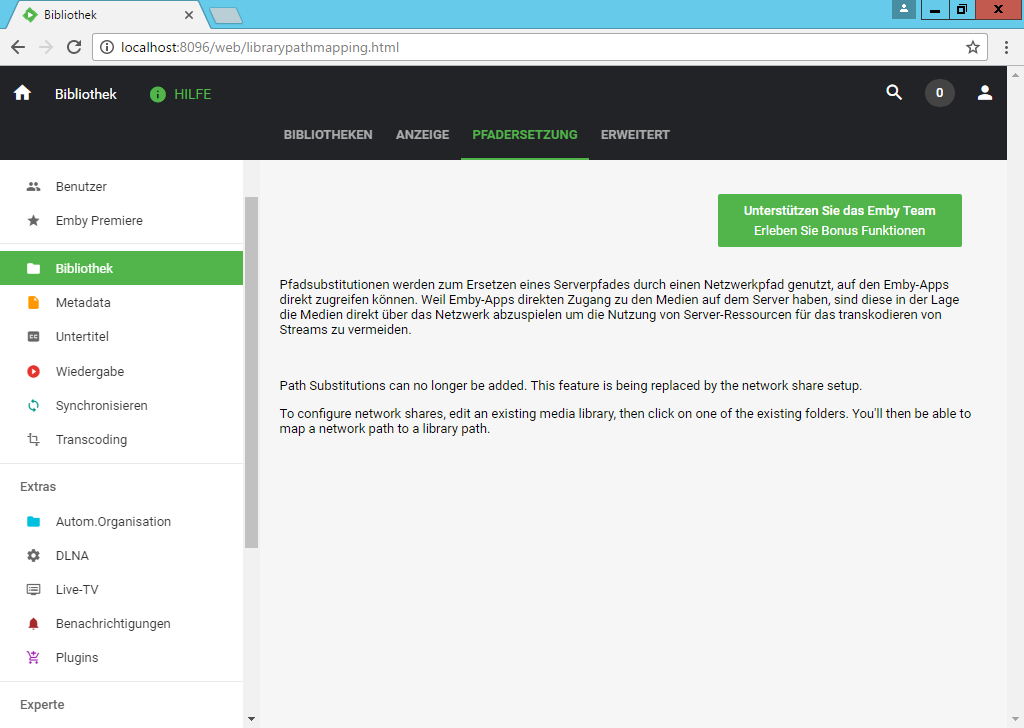Open Chrome's three-dot menu

pos(1006,47)
